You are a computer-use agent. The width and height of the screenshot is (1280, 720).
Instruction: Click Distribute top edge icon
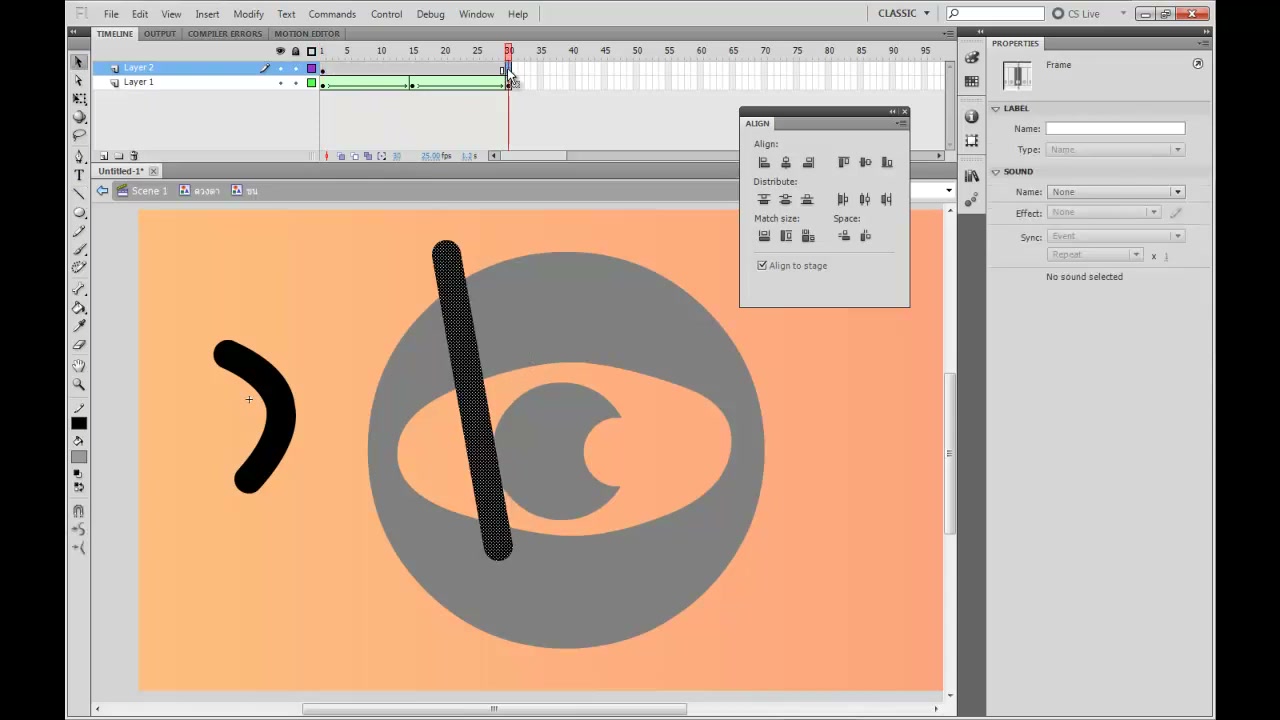[764, 199]
